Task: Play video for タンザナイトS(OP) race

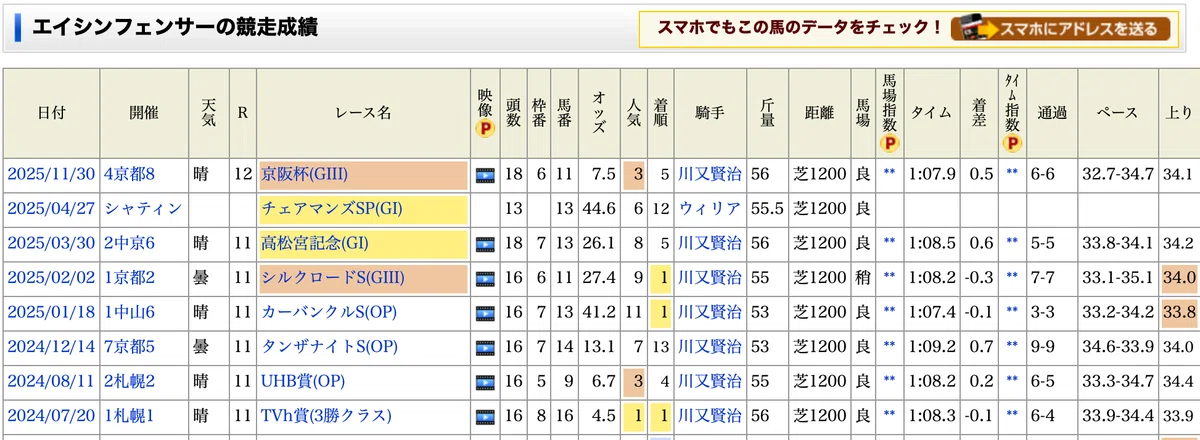Action: 486,347
